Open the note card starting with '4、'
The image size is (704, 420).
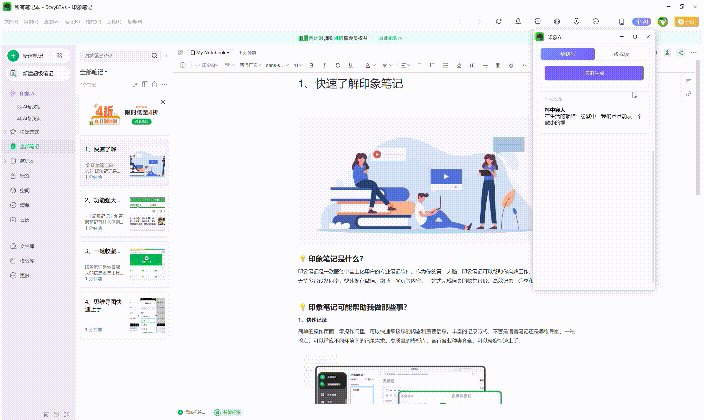(x=124, y=314)
